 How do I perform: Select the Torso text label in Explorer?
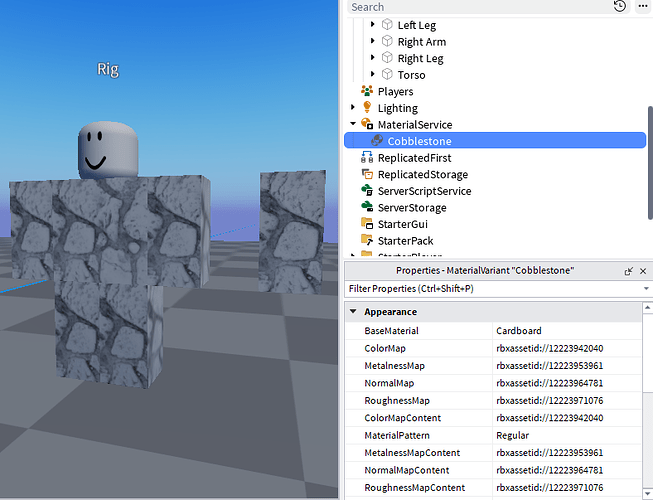click(x=411, y=75)
